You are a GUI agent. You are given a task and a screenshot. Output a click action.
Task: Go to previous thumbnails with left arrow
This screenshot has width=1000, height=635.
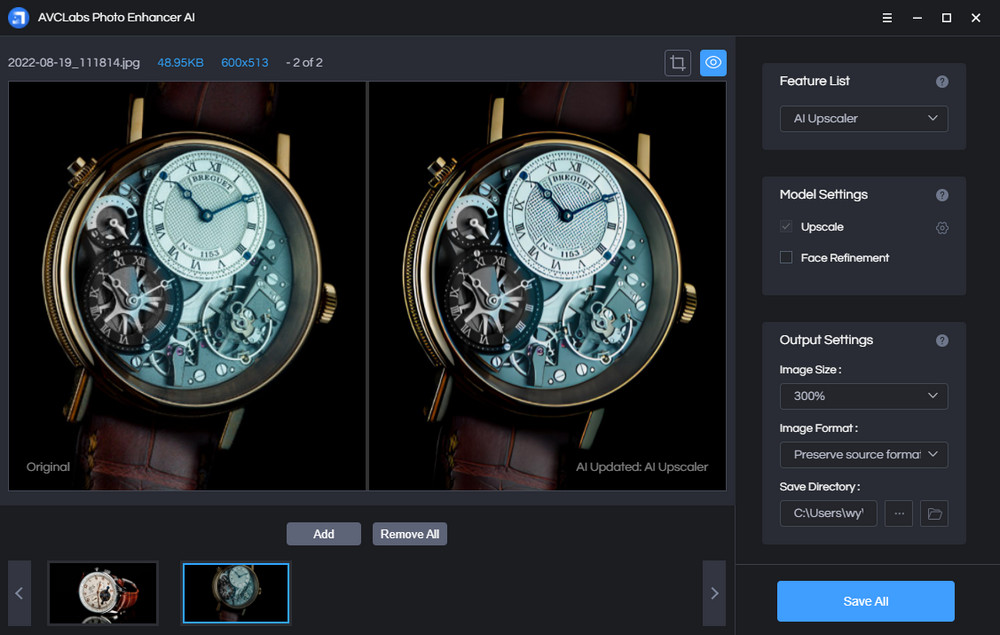[x=19, y=593]
